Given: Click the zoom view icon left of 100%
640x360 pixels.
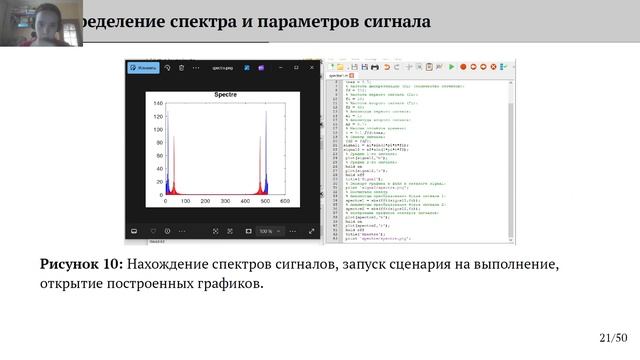Looking at the screenshot, I should [249, 231].
